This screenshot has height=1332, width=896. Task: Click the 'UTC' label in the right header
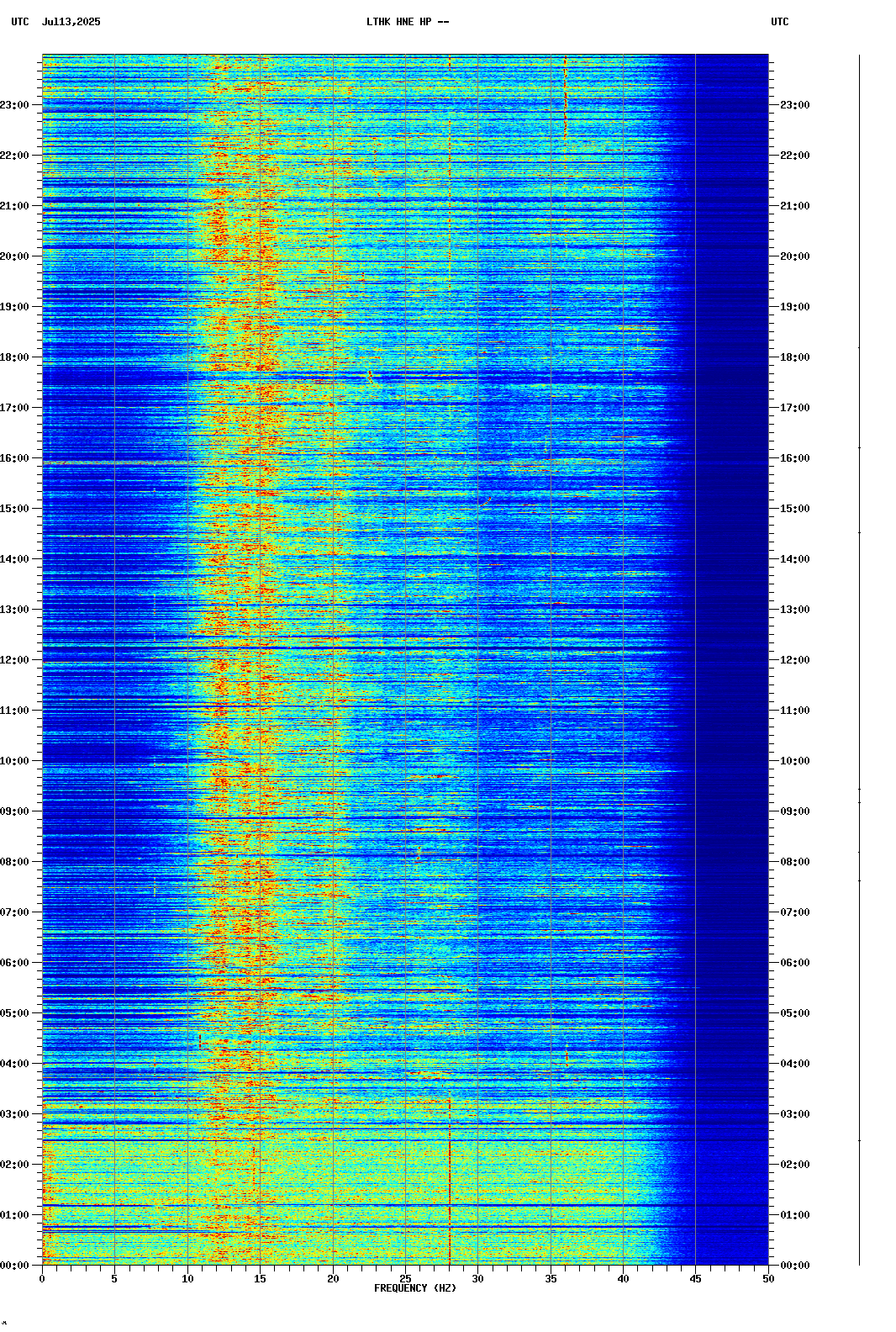click(780, 22)
